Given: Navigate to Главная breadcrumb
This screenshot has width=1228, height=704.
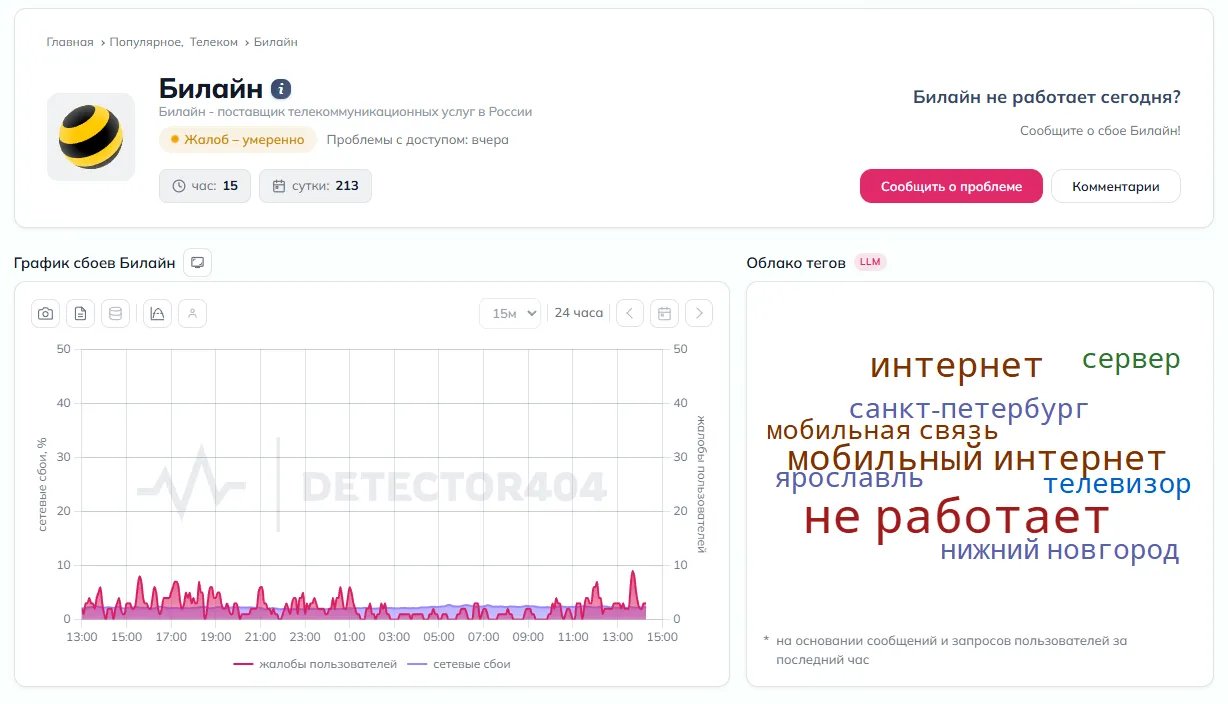Looking at the screenshot, I should [70, 42].
